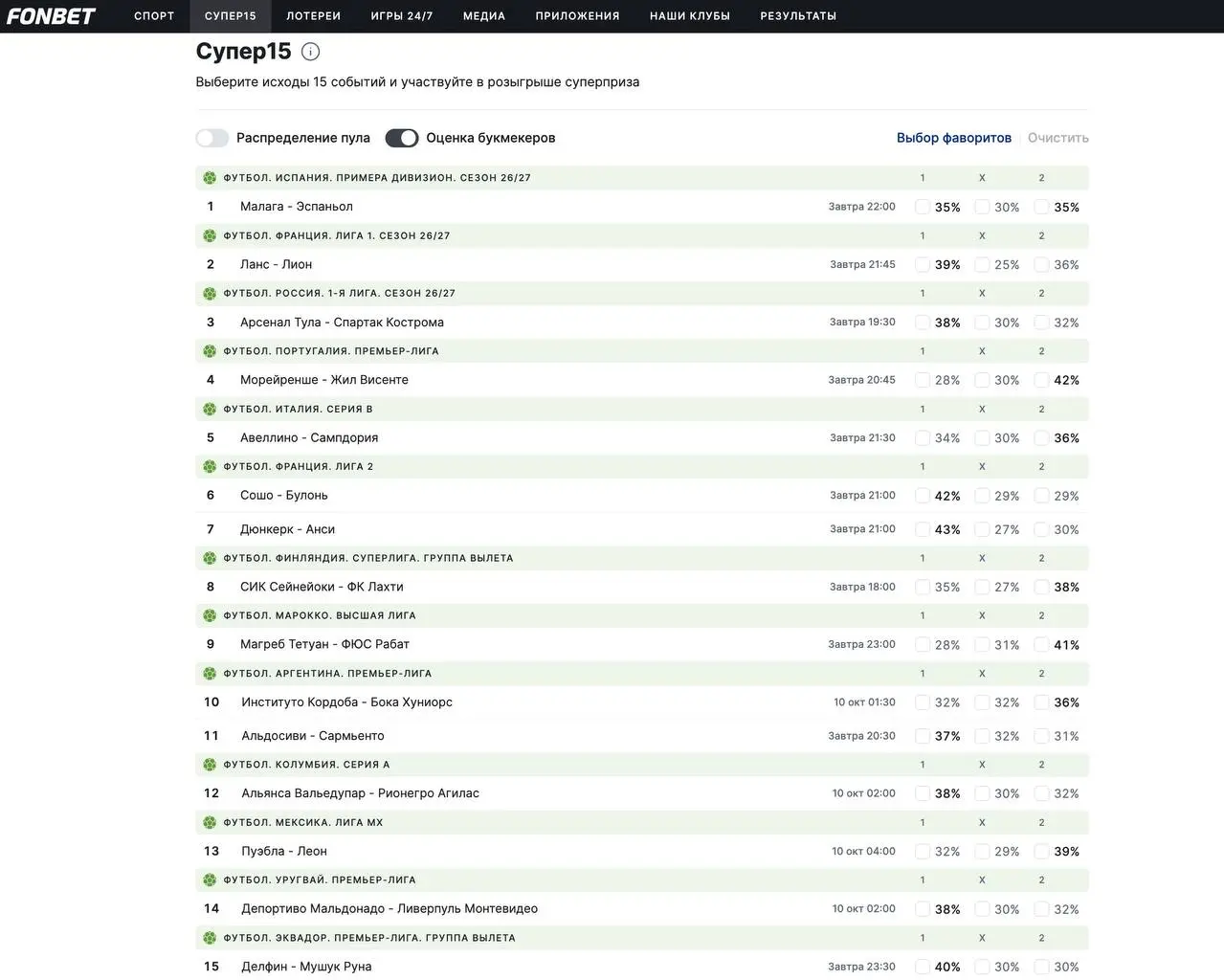
Task: Check home win for Сошо - Булонь
Action: coord(923,496)
